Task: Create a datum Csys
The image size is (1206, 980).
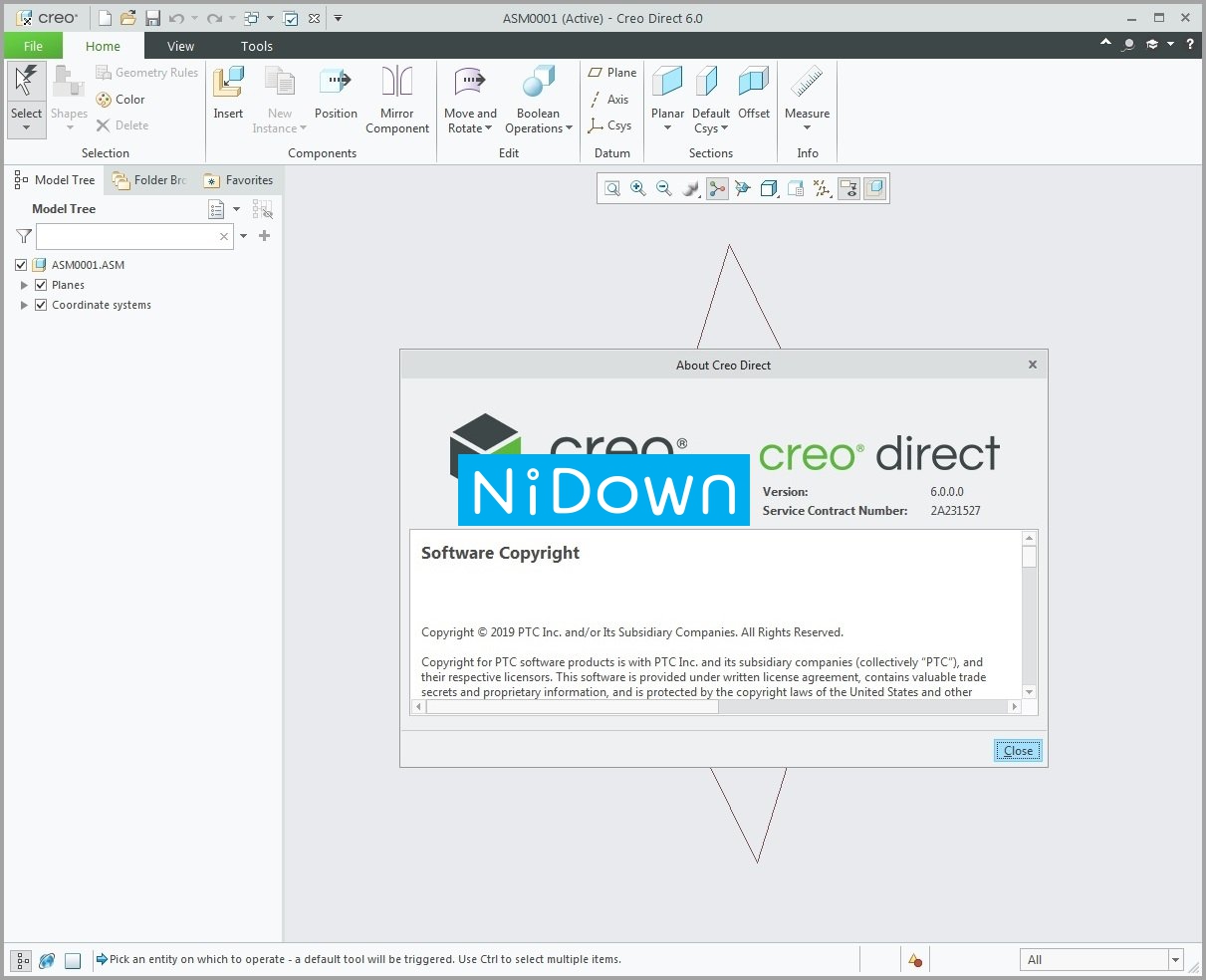Action: 609,125
